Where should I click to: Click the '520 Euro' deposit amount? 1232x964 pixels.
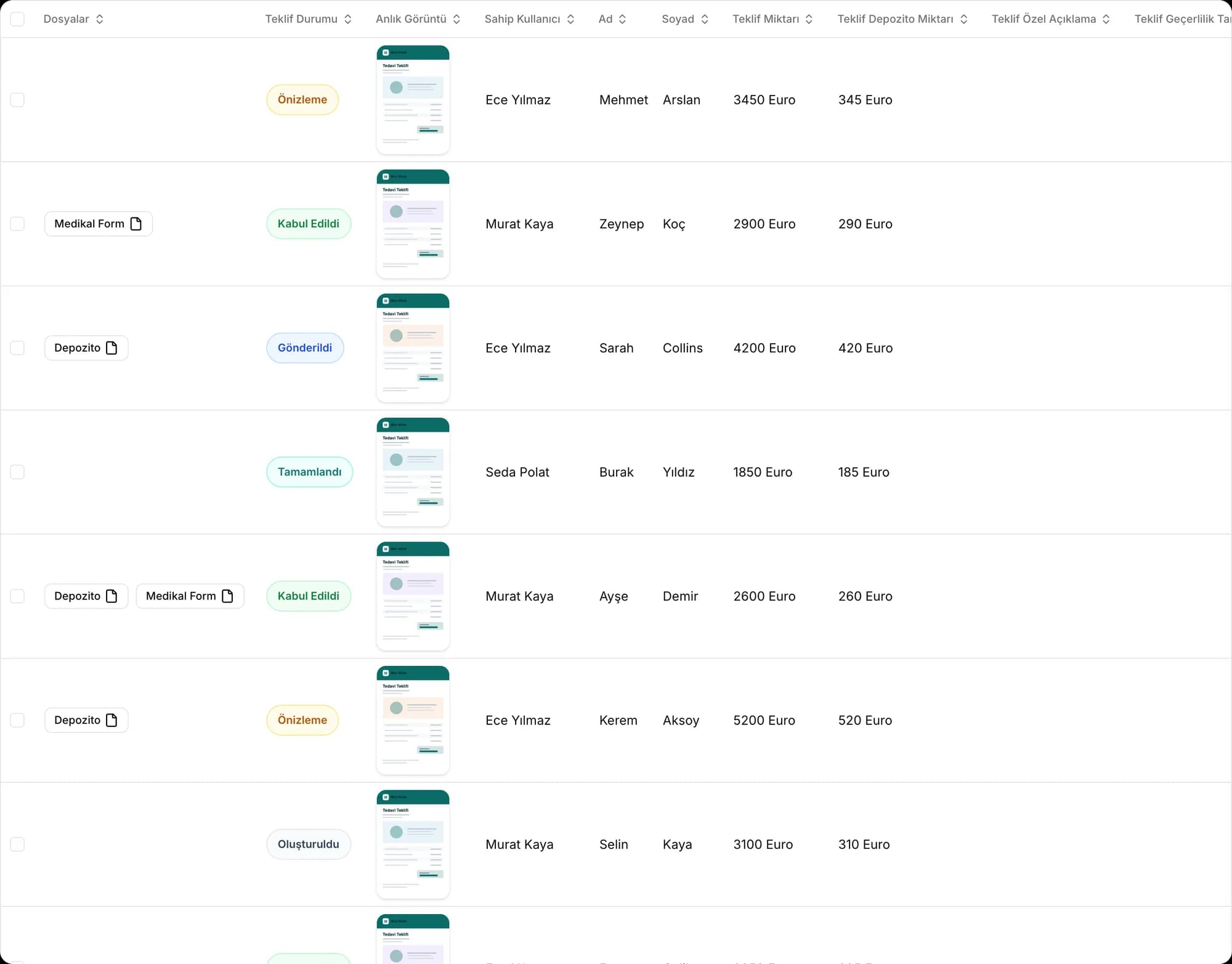click(865, 720)
